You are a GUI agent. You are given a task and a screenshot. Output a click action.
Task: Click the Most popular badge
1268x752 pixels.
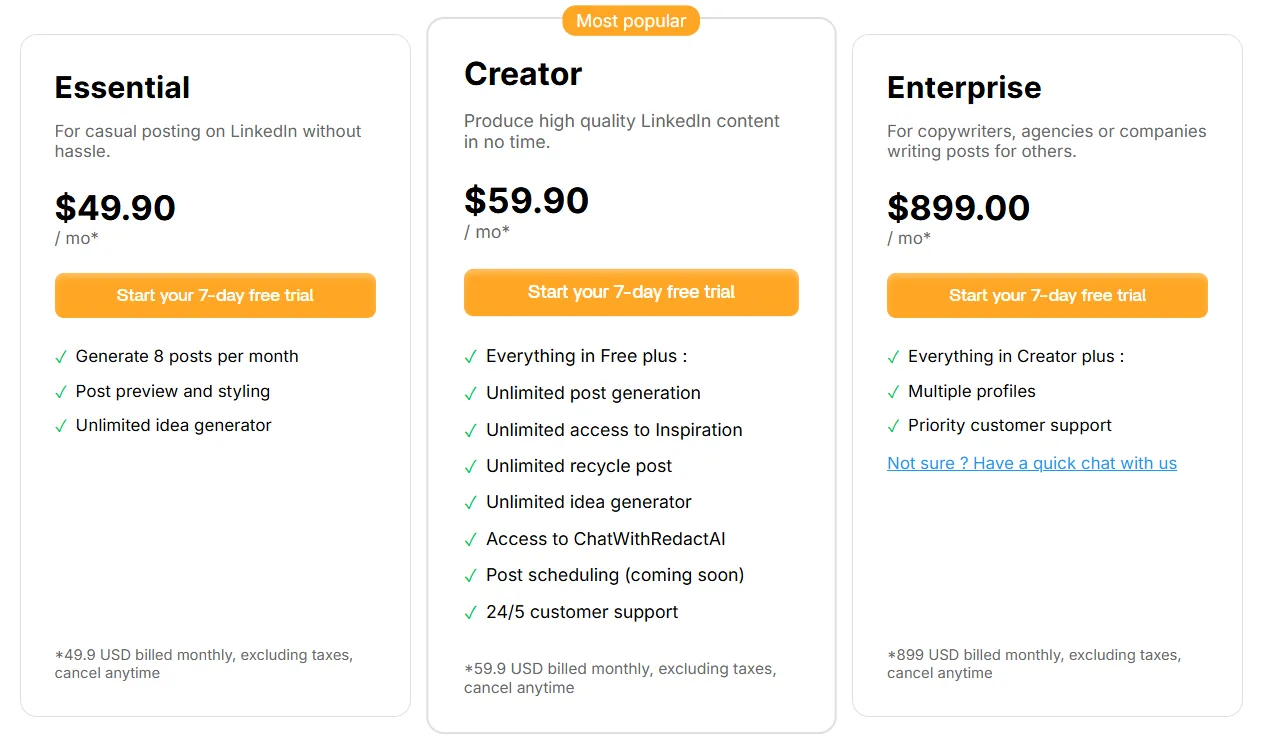pyautogui.click(x=631, y=21)
